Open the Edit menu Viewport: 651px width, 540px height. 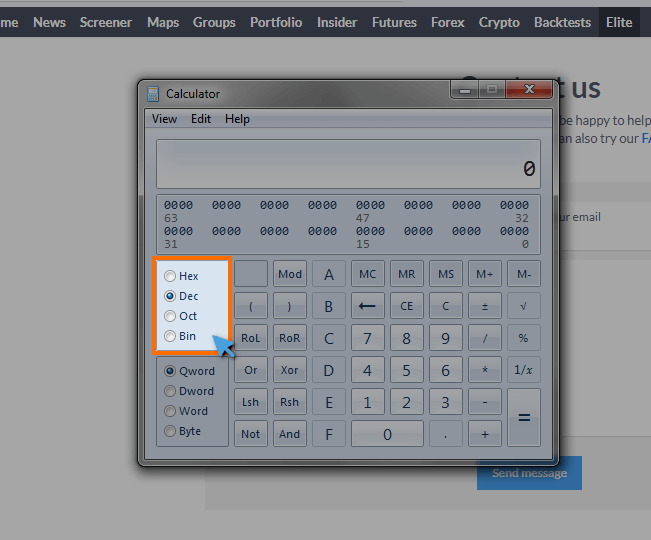pyautogui.click(x=201, y=119)
